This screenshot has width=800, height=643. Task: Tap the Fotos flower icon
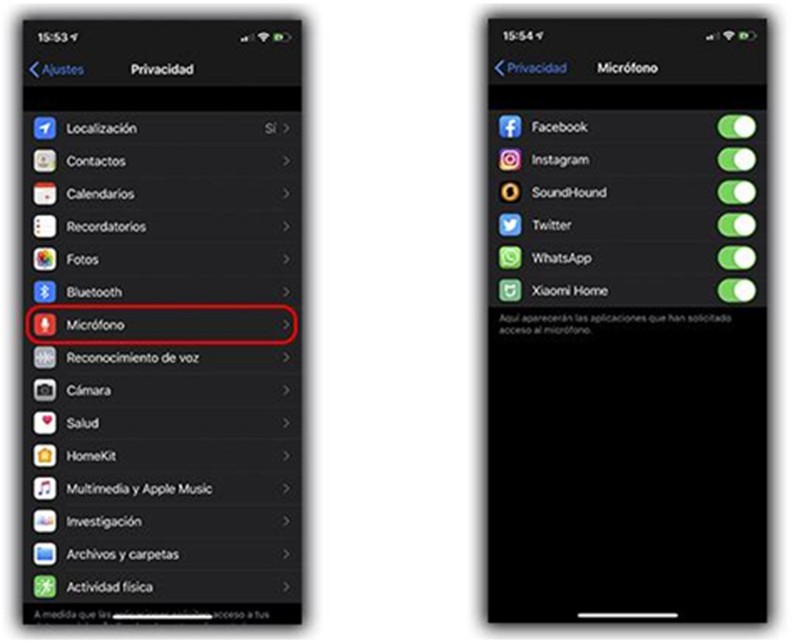(x=45, y=259)
